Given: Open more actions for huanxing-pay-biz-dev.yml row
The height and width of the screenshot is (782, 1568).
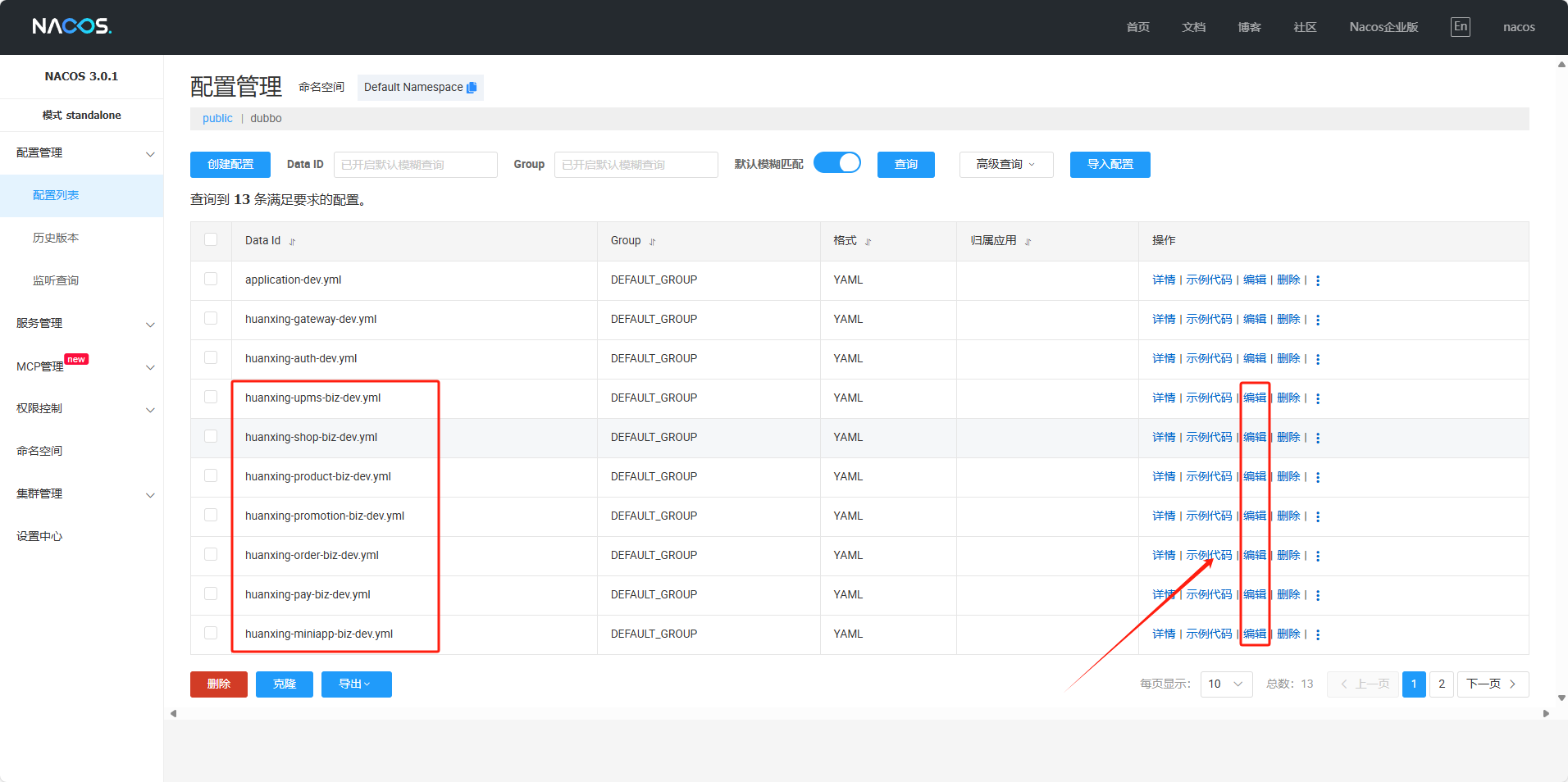Looking at the screenshot, I should pyautogui.click(x=1318, y=595).
